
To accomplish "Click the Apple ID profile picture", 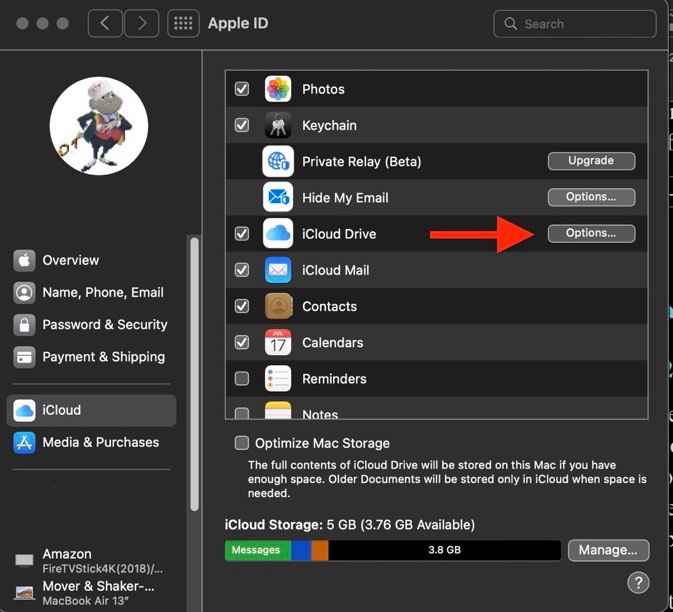I will coord(99,126).
